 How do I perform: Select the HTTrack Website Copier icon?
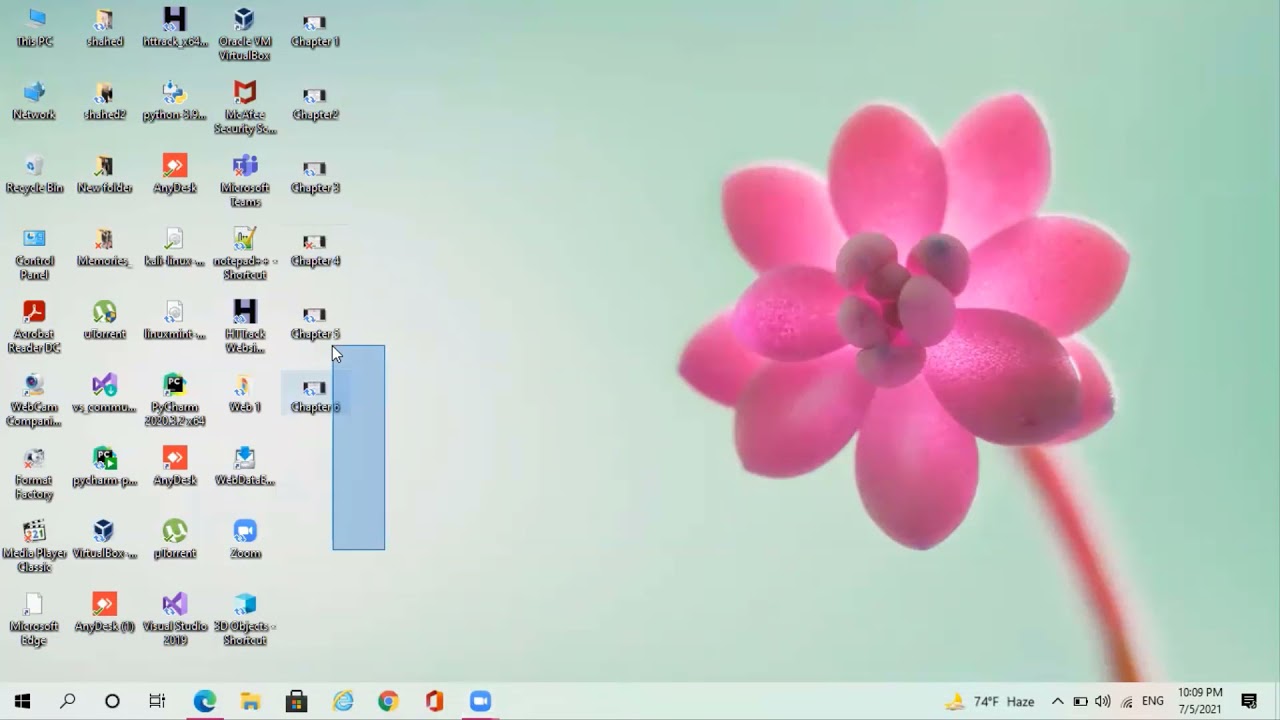click(245, 327)
